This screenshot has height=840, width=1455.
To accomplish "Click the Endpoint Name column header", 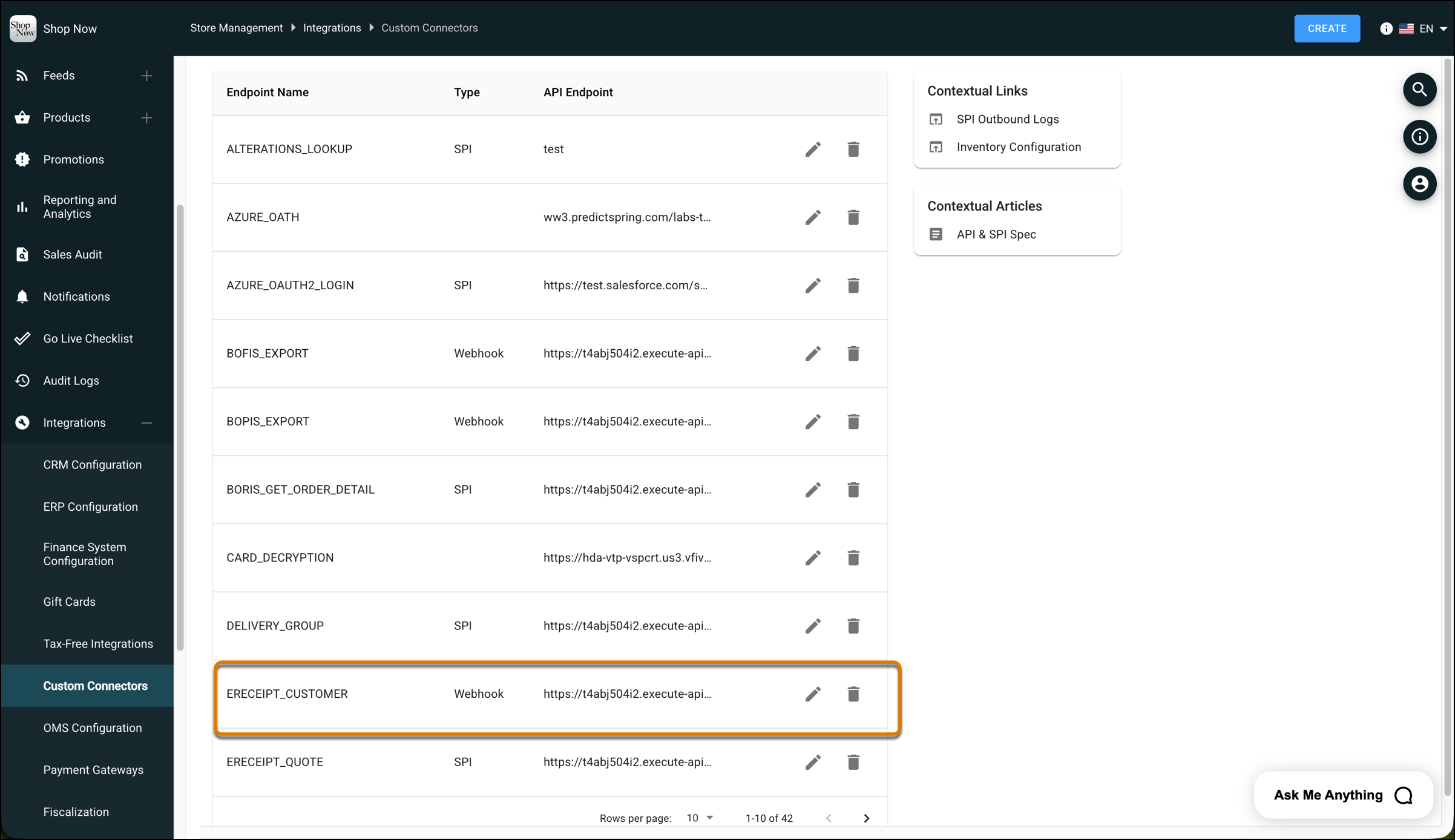I will pyautogui.click(x=268, y=92).
